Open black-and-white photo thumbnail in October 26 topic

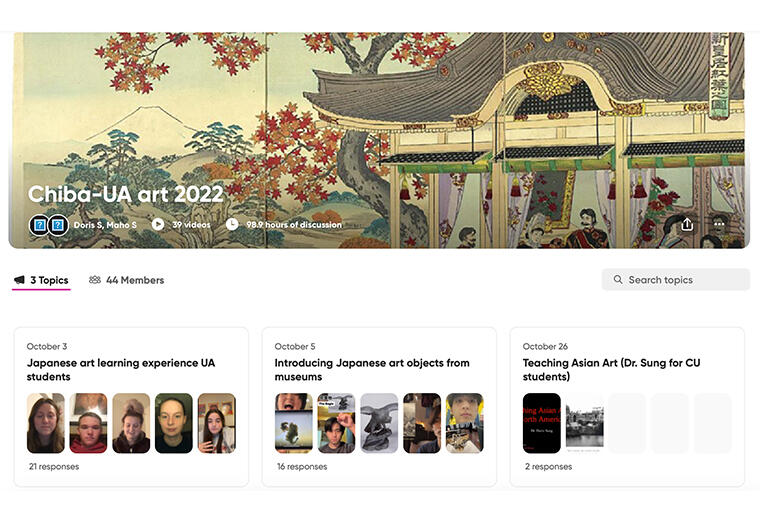[x=585, y=423]
